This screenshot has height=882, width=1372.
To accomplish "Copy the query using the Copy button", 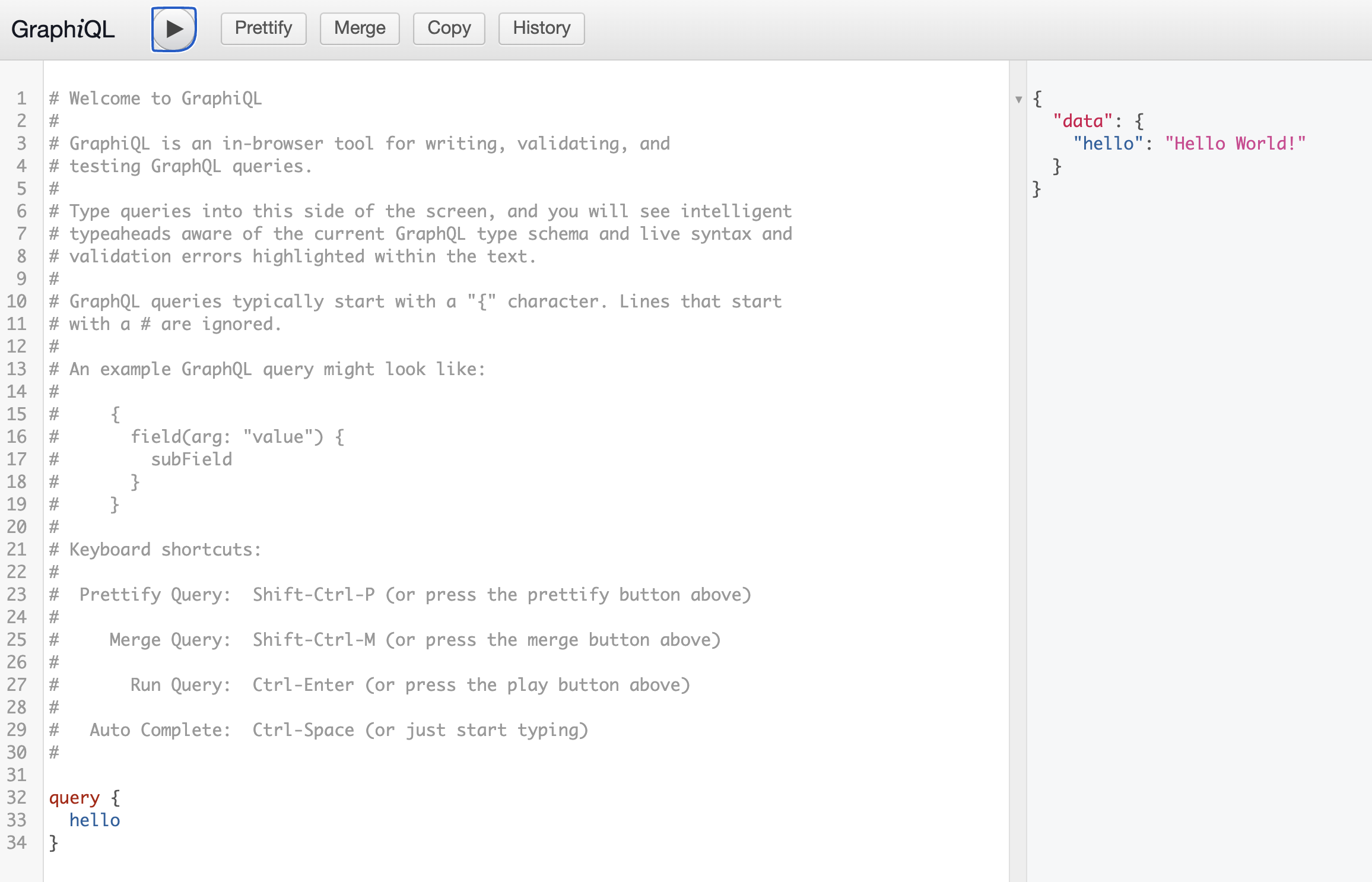I will point(449,28).
